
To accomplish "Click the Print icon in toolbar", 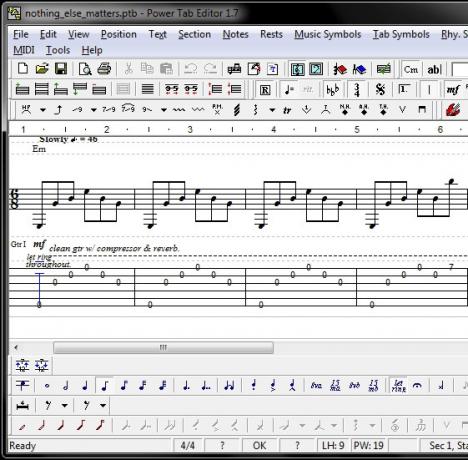I will point(104,69).
